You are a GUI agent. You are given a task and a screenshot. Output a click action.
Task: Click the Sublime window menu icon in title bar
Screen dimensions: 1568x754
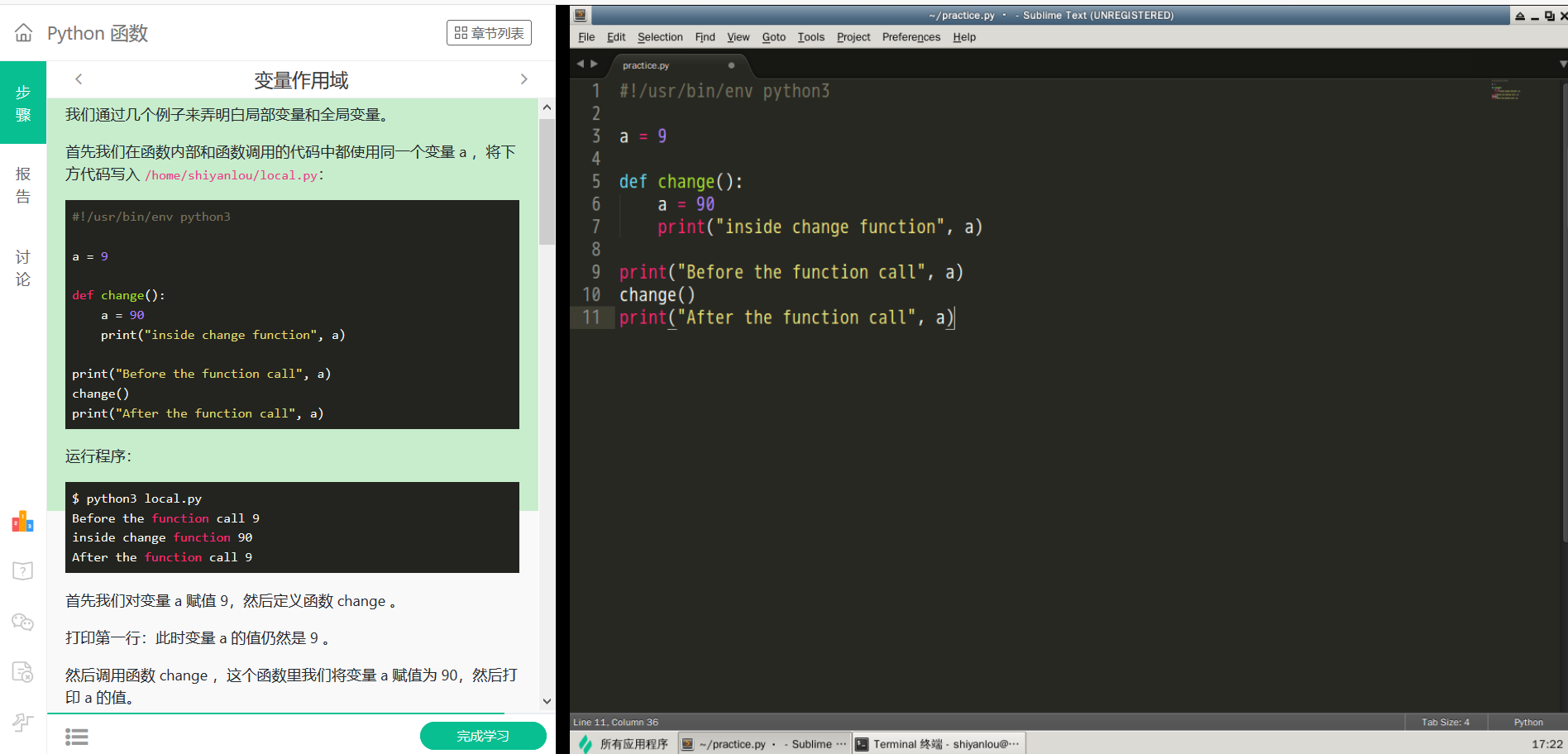(x=581, y=15)
